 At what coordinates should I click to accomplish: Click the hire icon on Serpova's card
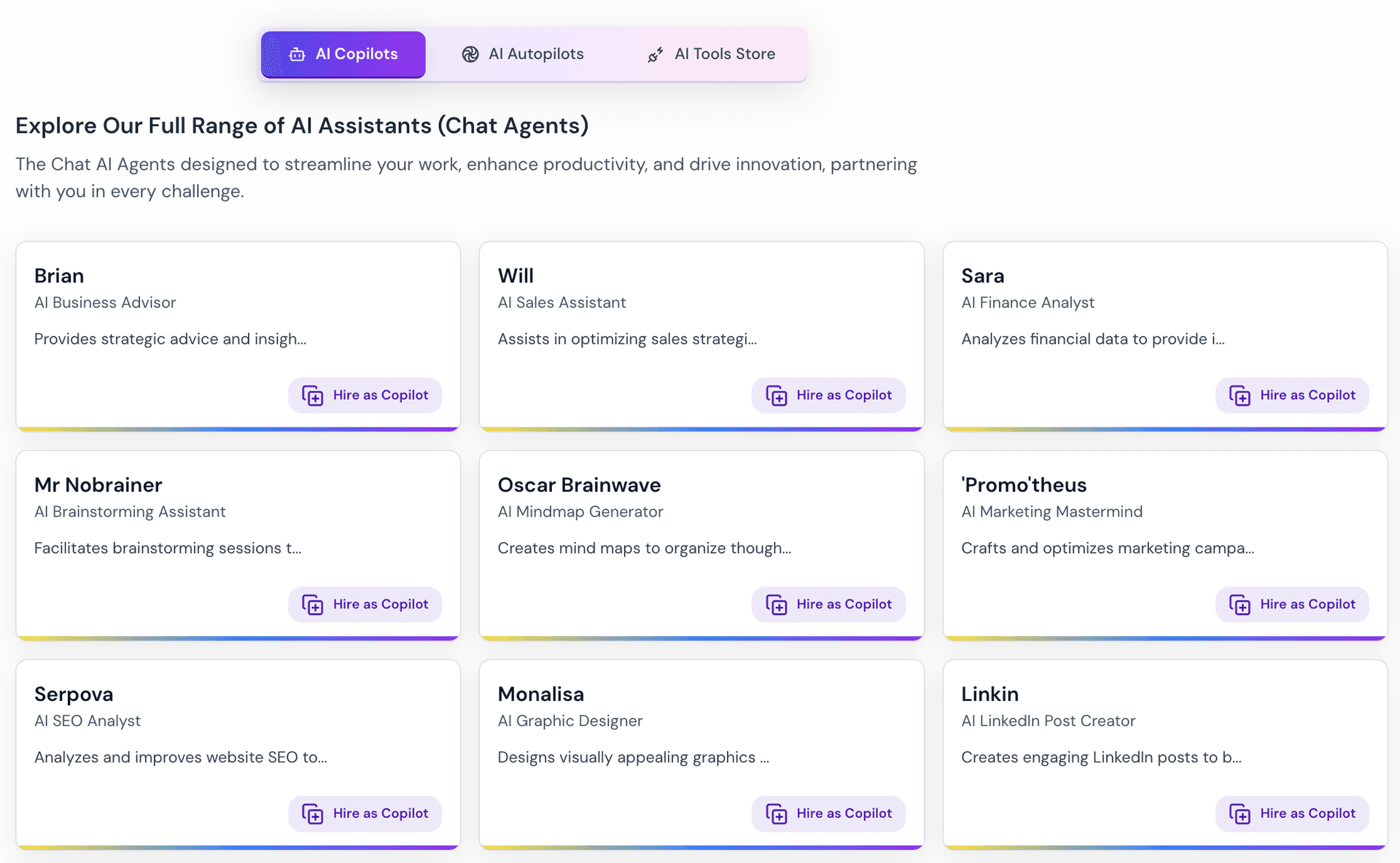[x=313, y=813]
